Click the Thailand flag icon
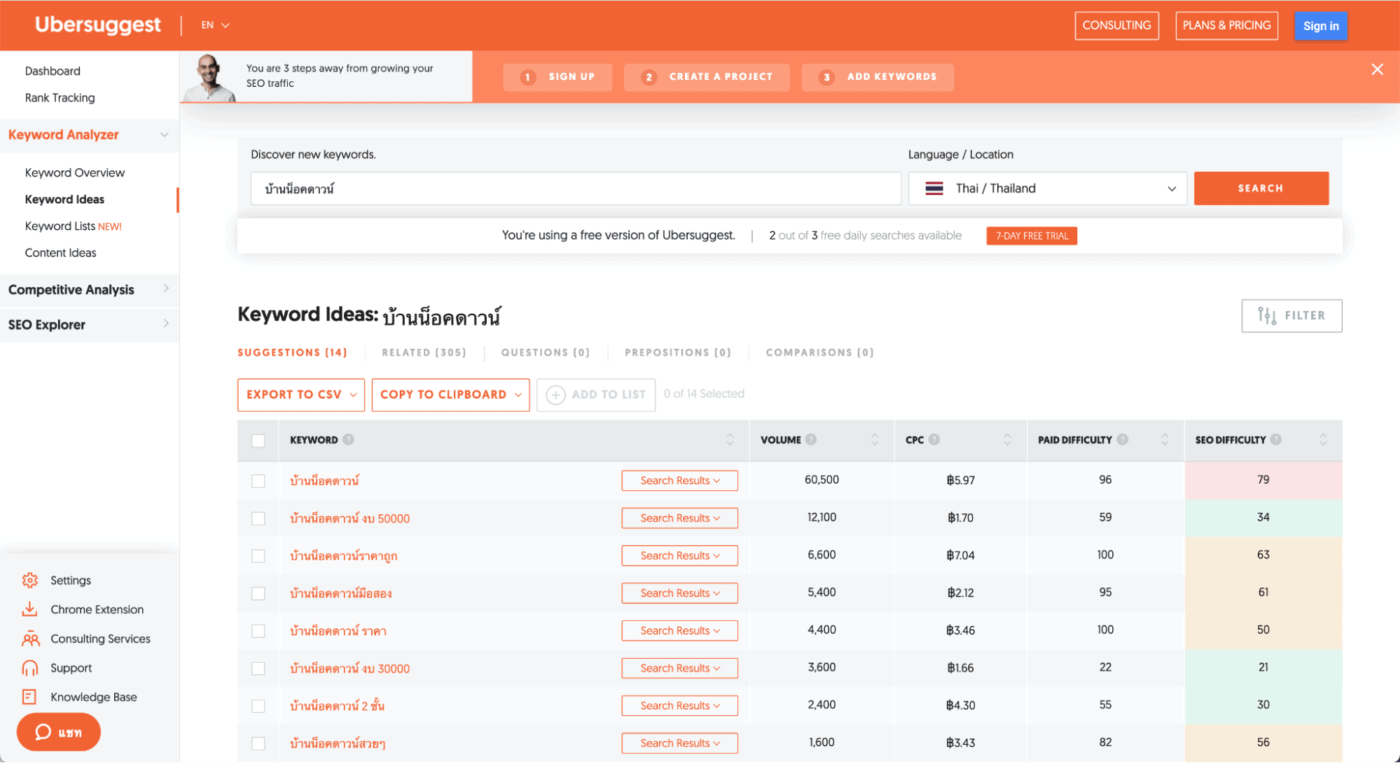This screenshot has width=1400, height=763. coord(934,188)
